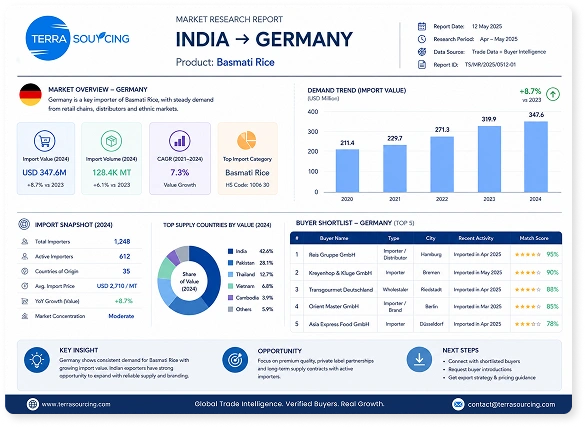This screenshot has width=586, height=428.
Task: Select the Reis Gruppe GmbH row
Action: click(426, 254)
